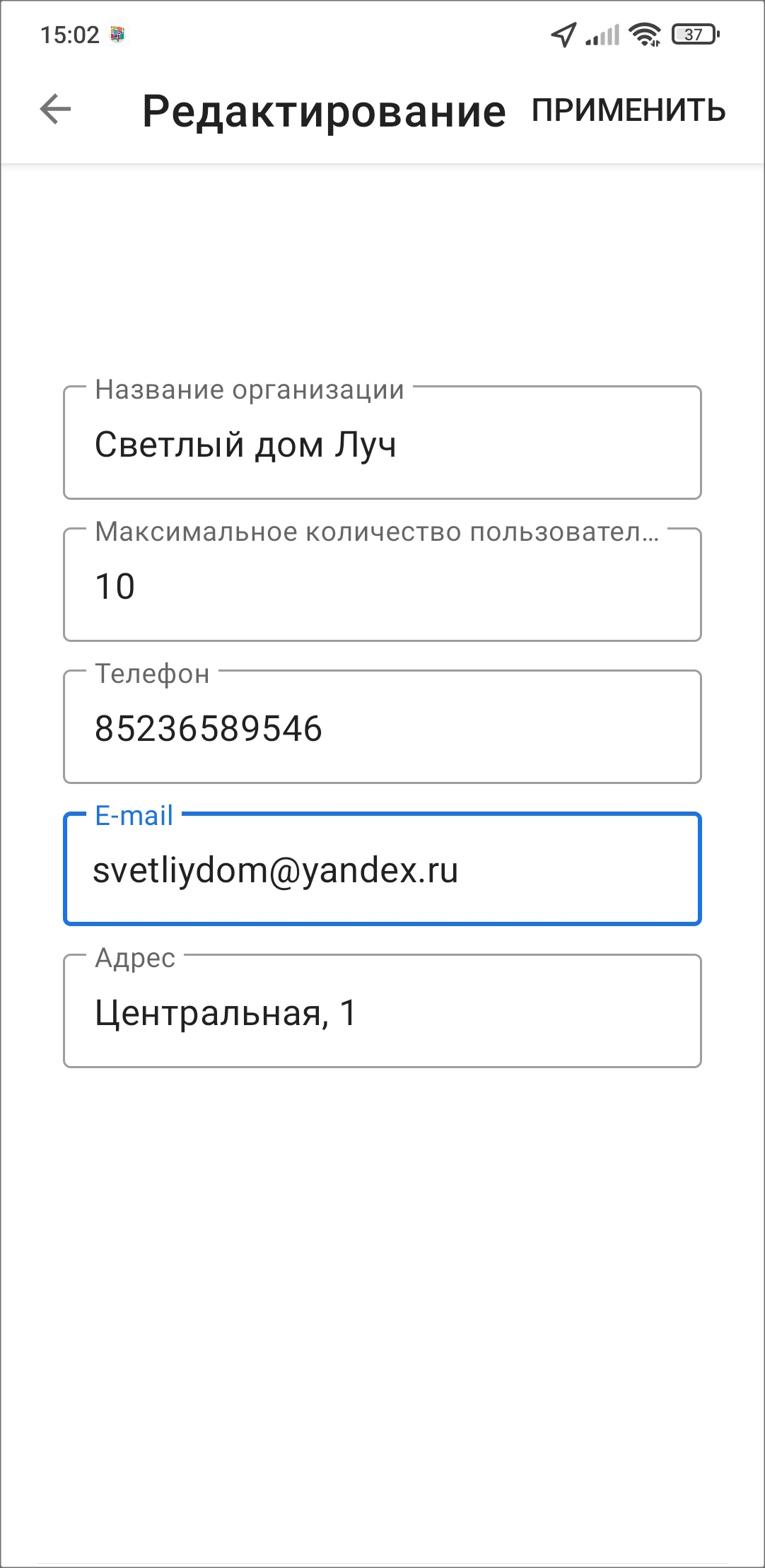Select the phone number input field
Image resolution: width=765 pixels, height=1568 pixels.
[x=382, y=729]
